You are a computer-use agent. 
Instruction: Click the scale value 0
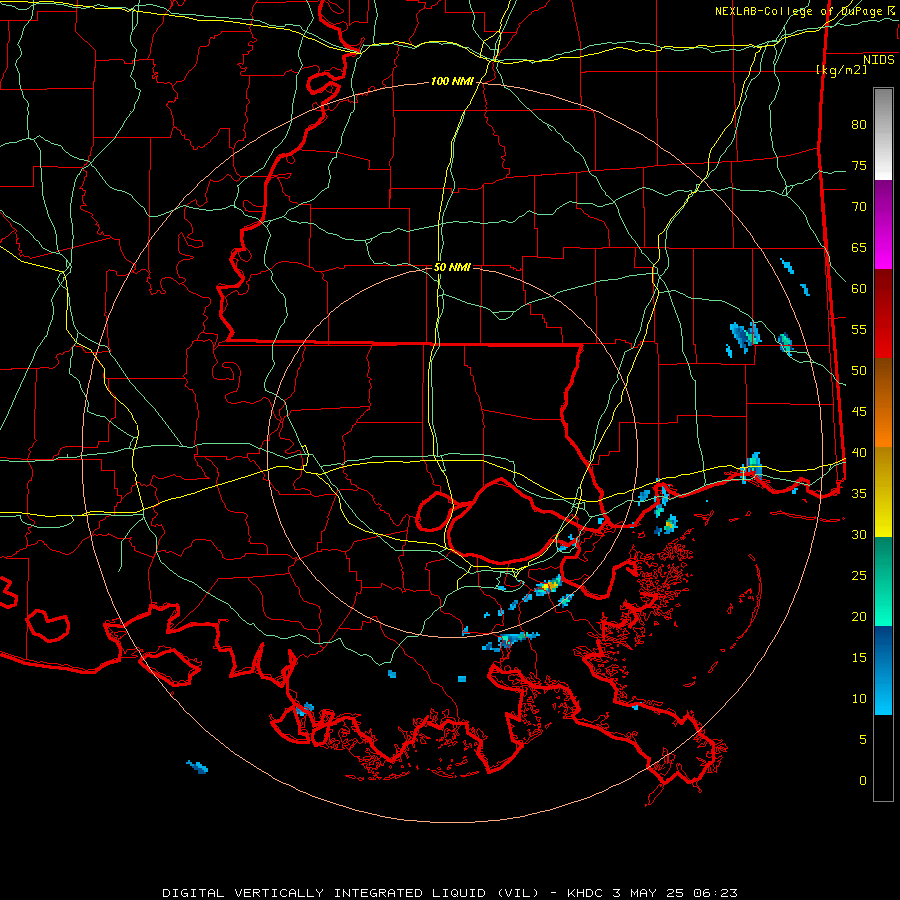pyautogui.click(x=863, y=781)
